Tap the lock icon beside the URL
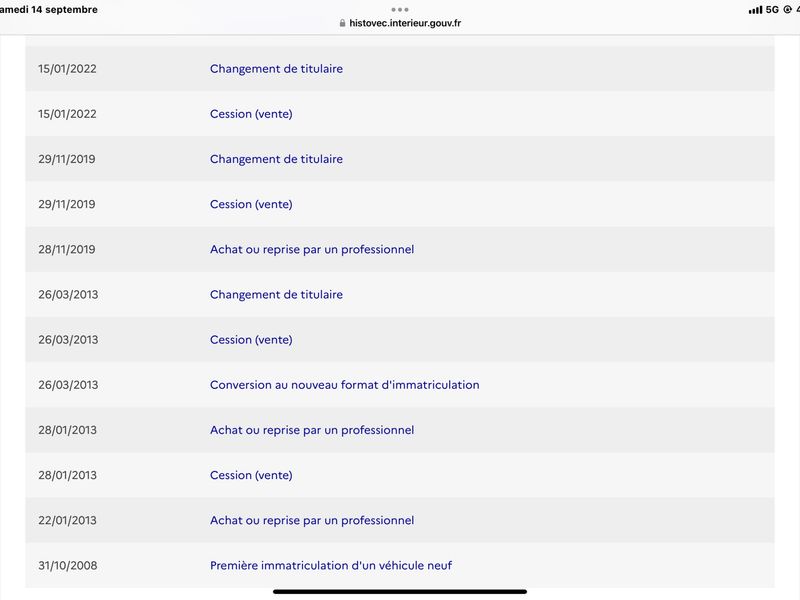 [342, 23]
